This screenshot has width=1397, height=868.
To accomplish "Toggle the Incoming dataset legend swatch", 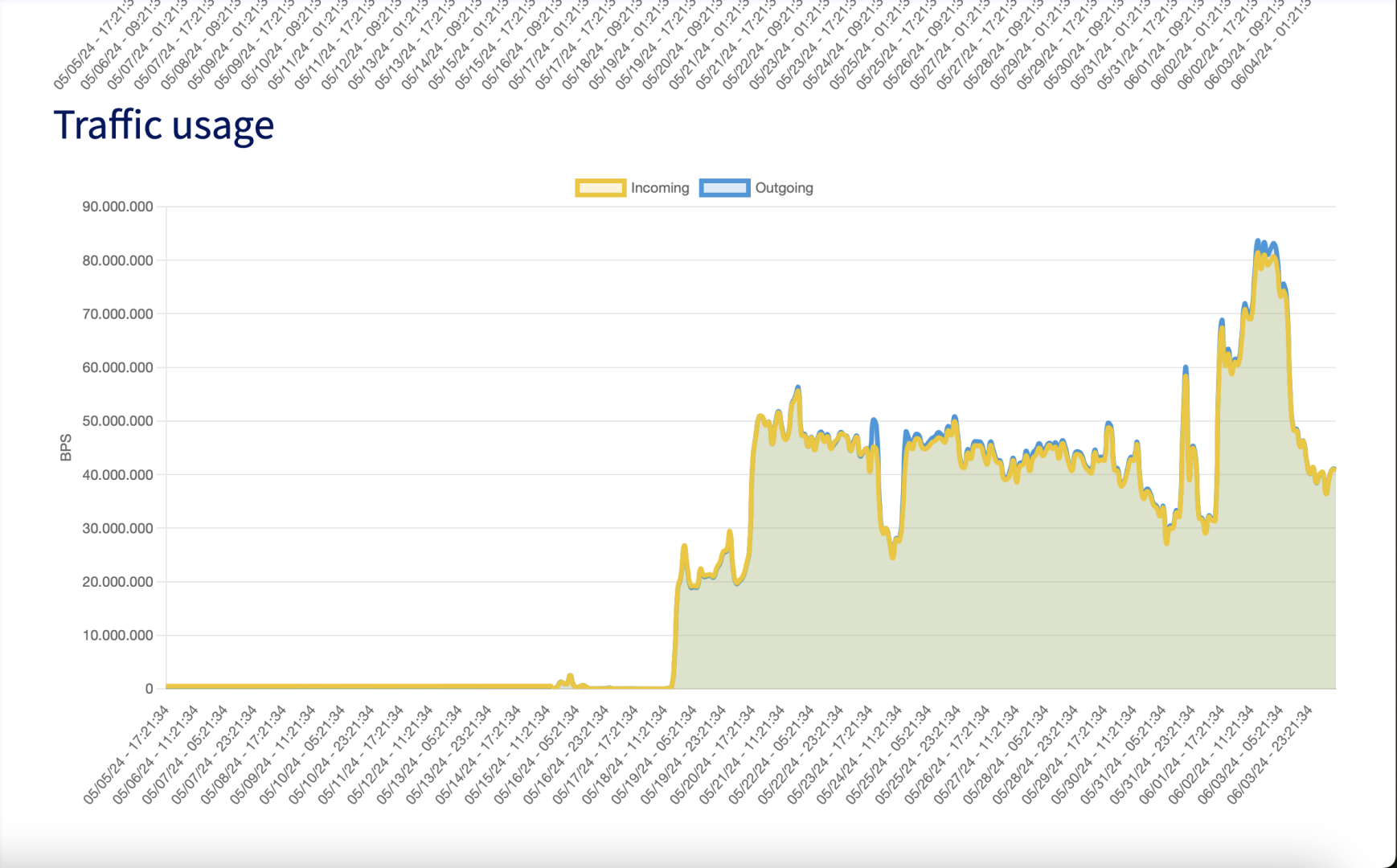I will click(x=600, y=188).
